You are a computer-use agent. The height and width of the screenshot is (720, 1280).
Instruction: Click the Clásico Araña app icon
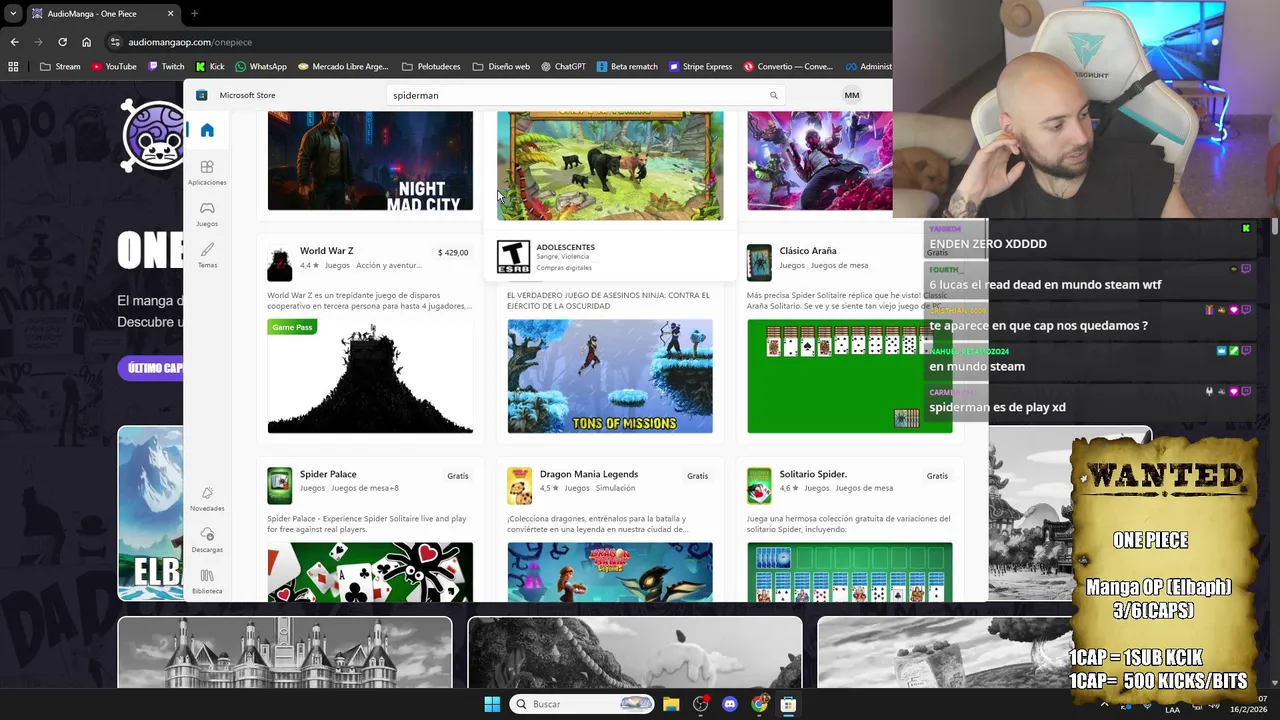pos(760,263)
